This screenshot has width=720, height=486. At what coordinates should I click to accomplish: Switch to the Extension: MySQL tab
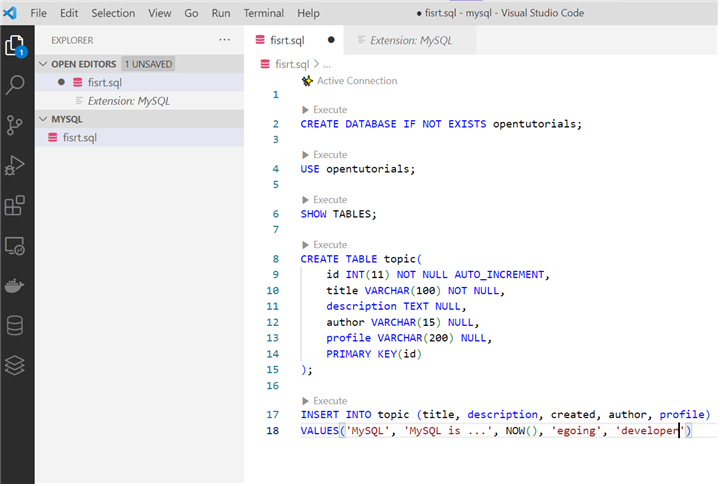(411, 40)
